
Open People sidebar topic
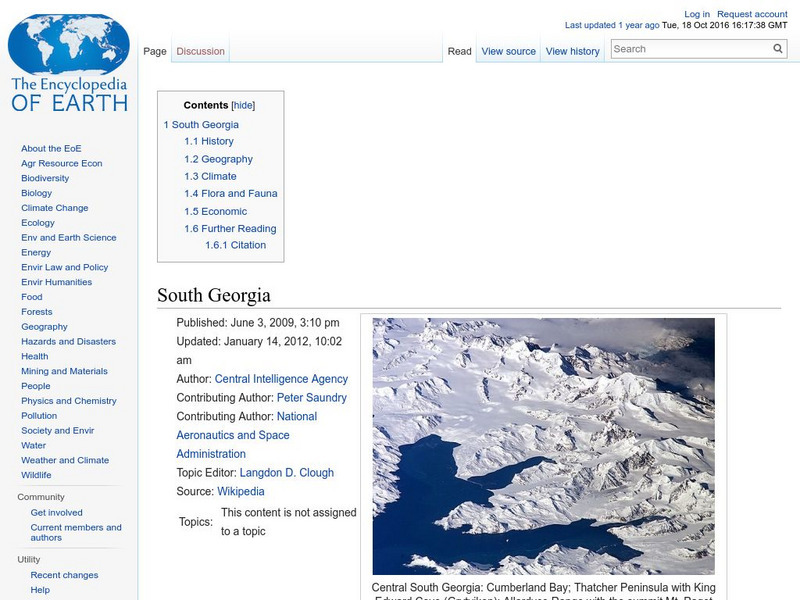point(36,386)
